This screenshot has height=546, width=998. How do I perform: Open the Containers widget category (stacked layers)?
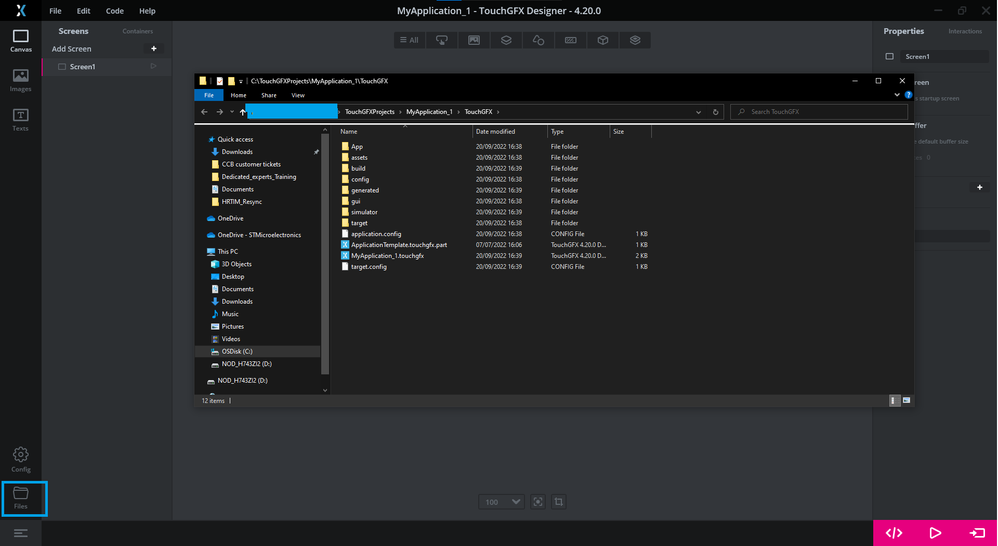tap(506, 40)
